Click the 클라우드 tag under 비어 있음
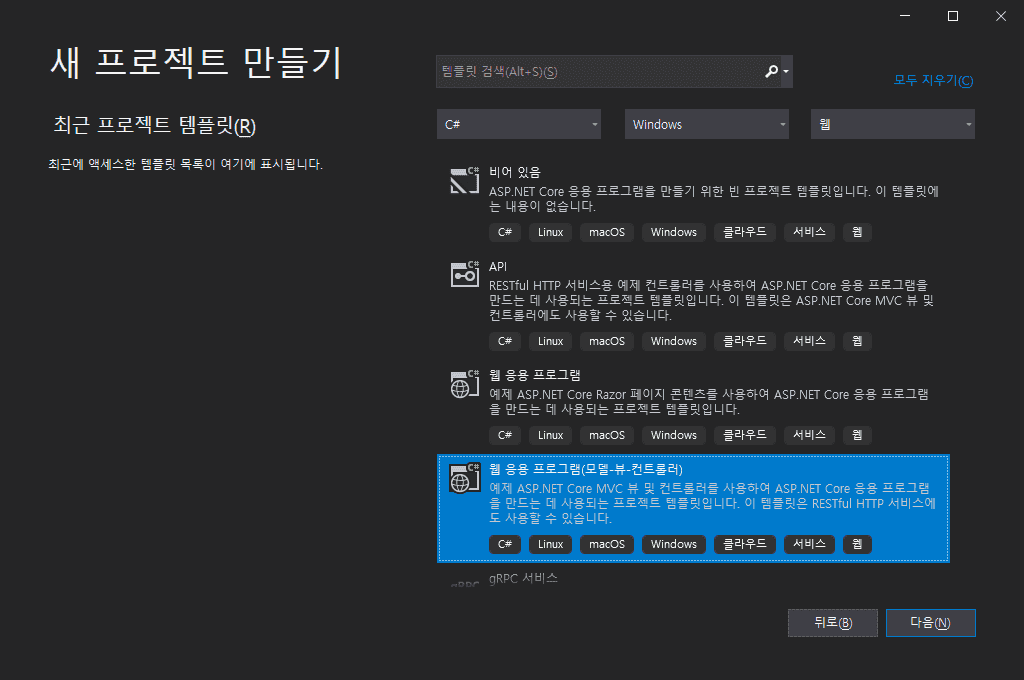The image size is (1024, 680). (744, 232)
